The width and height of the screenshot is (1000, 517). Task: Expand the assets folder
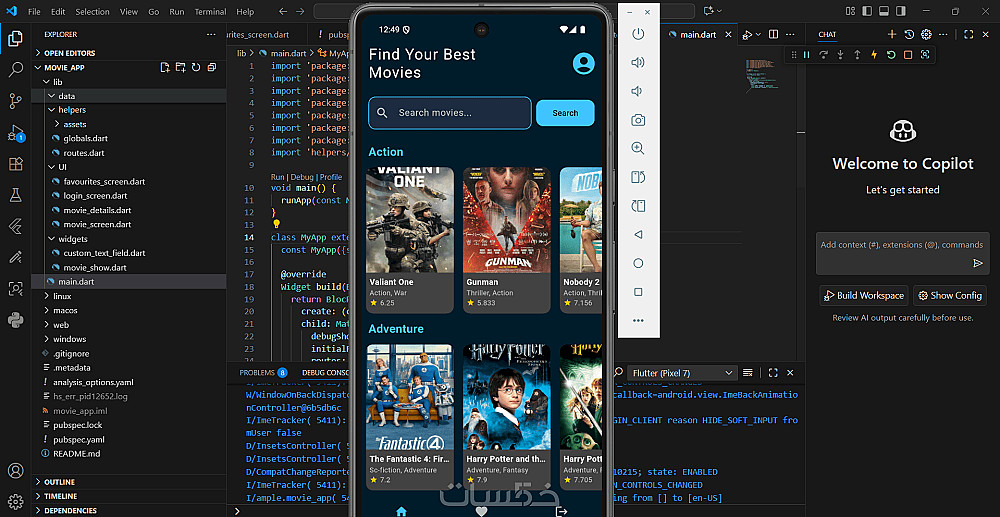(75, 125)
